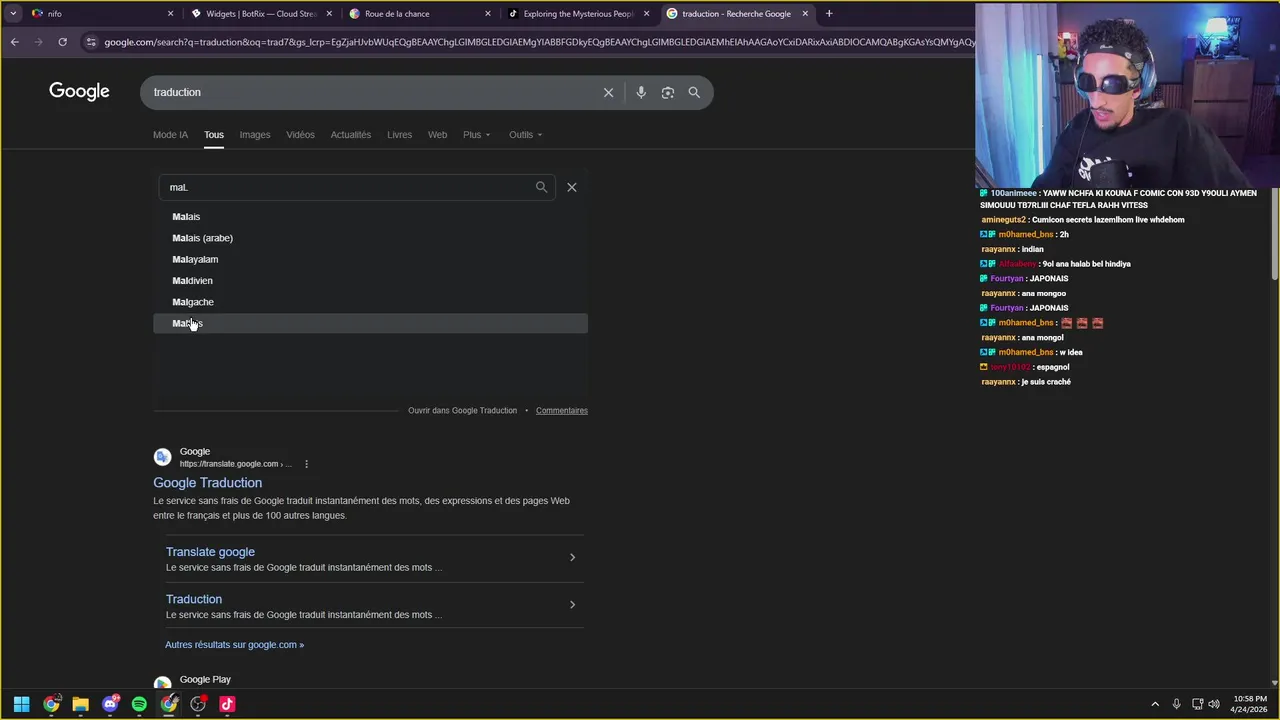This screenshot has width=1280, height=720.
Task: Choose the highlighted Maltais language option
Action: pos(370,323)
